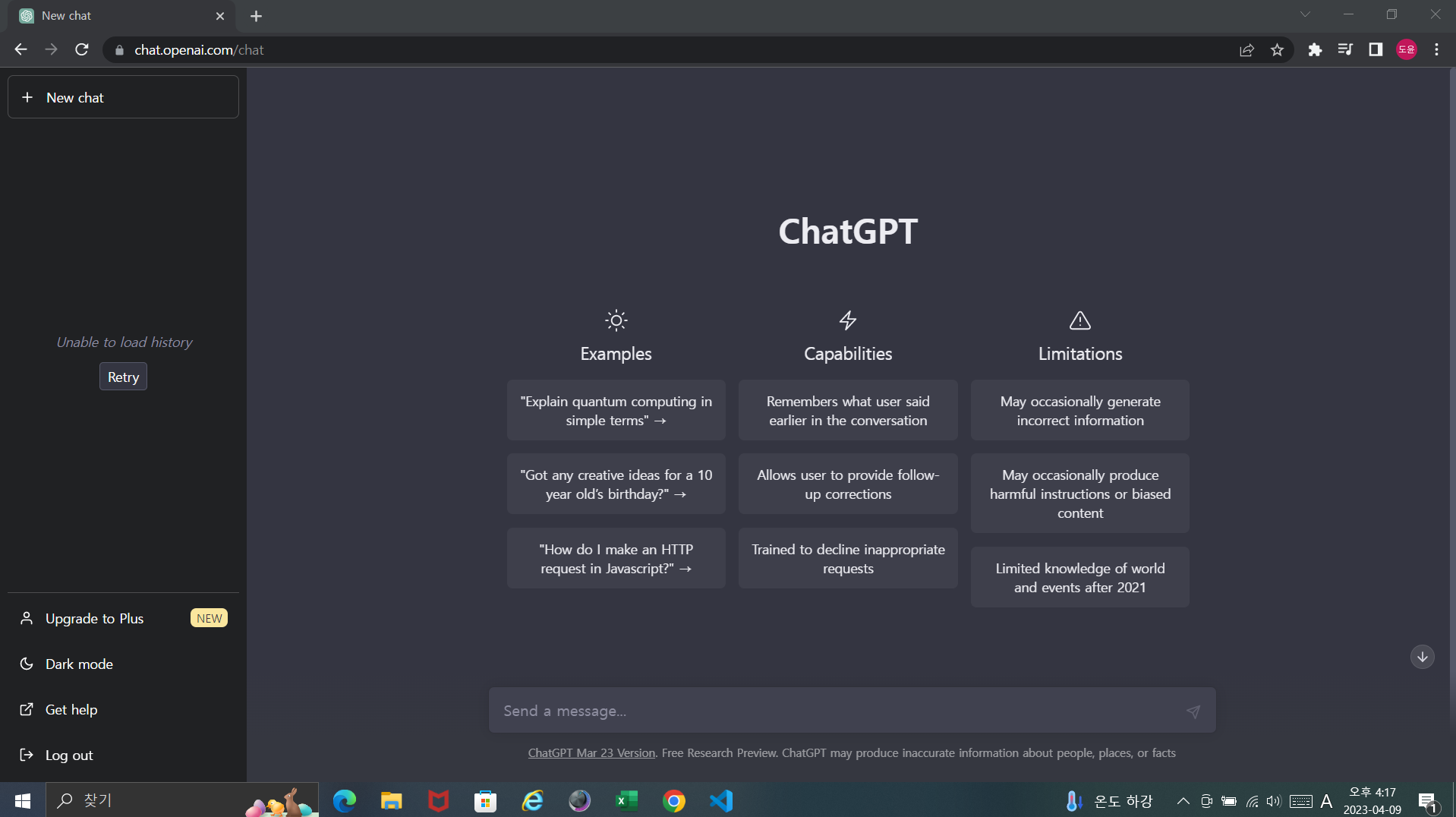Screen dimensions: 1456x817
Task: Click the chat.openai.com address bar
Action: coord(668,50)
